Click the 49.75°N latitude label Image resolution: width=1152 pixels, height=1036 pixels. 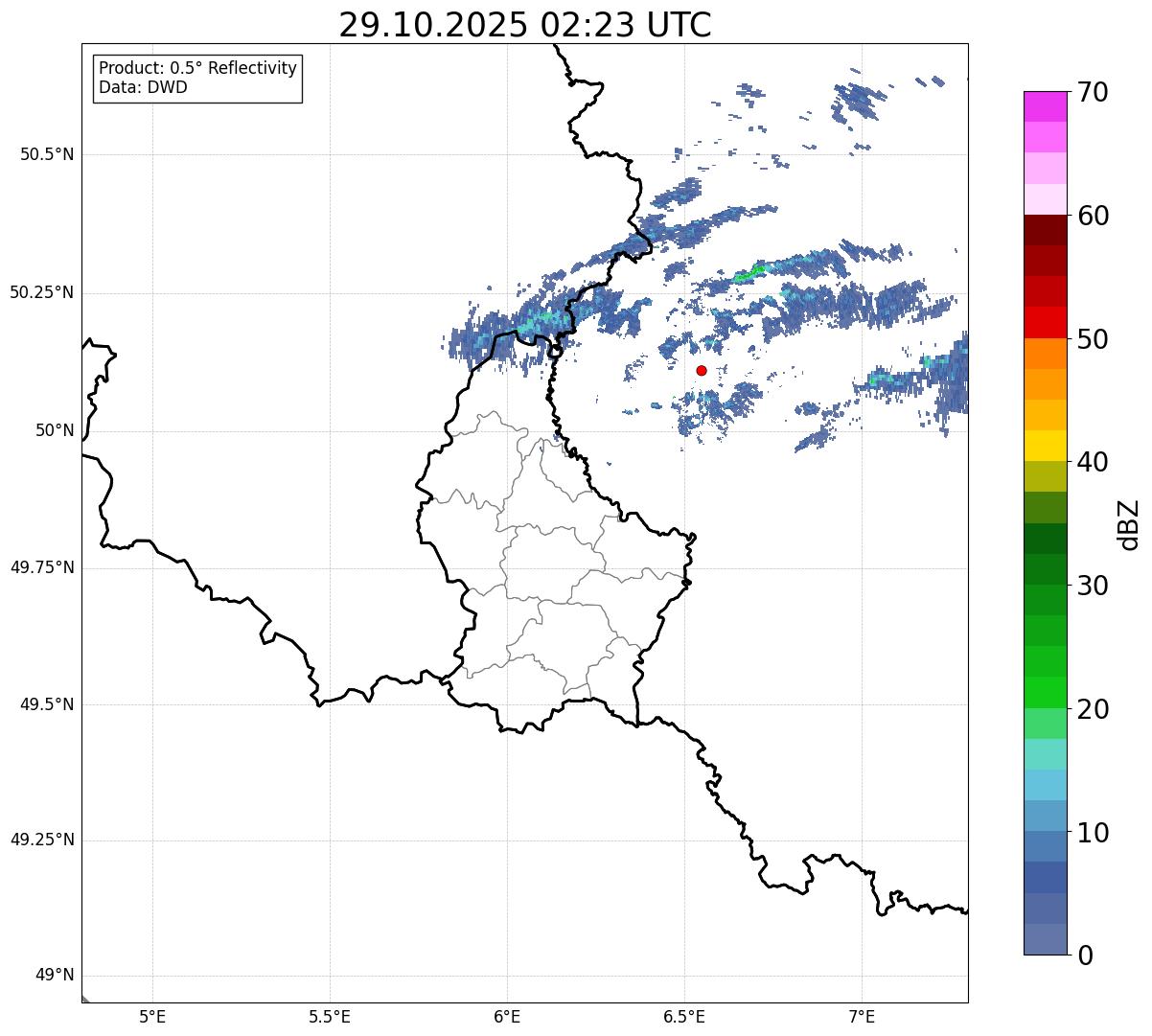coord(41,567)
